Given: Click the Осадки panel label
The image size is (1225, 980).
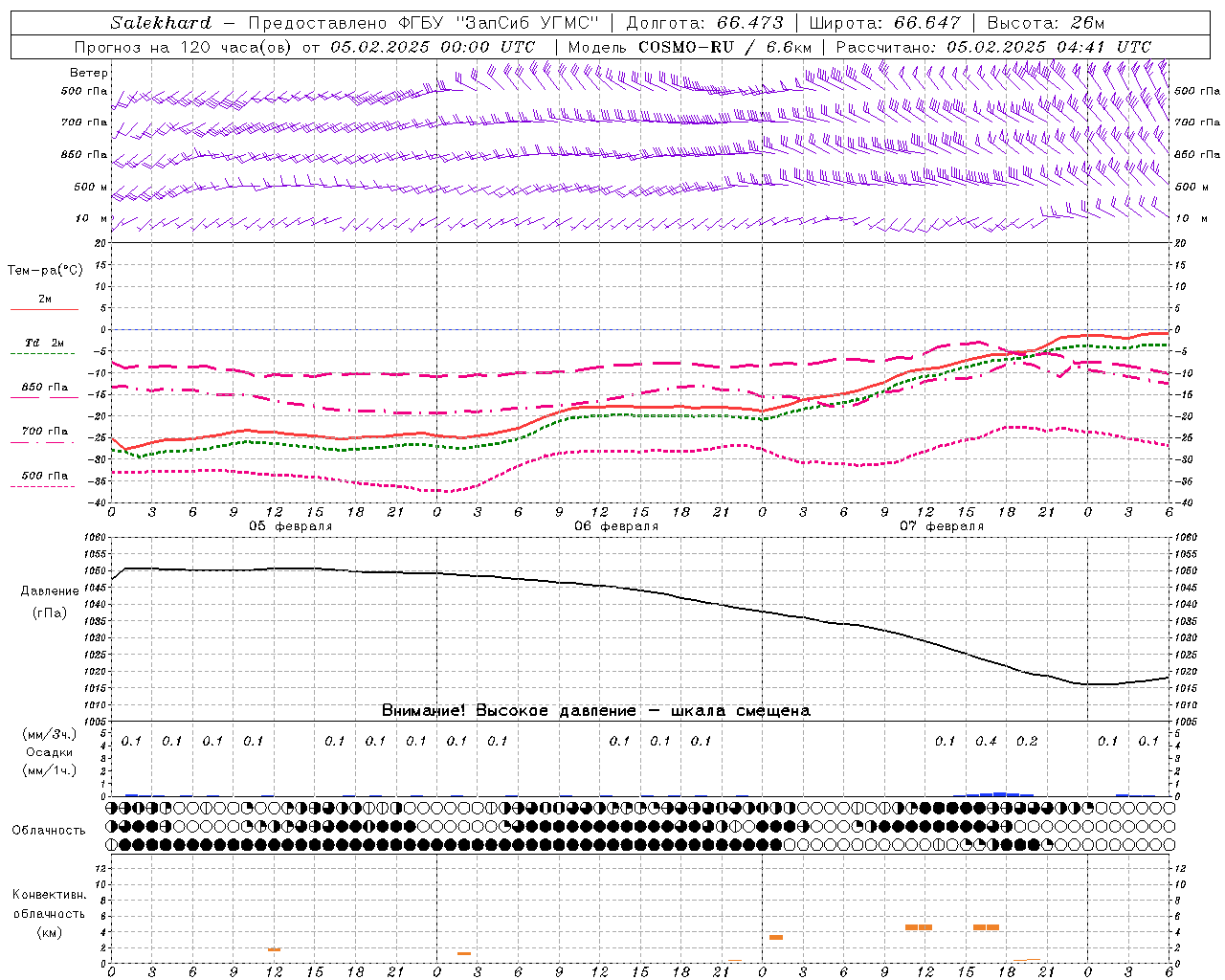Looking at the screenshot, I should 50,752.
